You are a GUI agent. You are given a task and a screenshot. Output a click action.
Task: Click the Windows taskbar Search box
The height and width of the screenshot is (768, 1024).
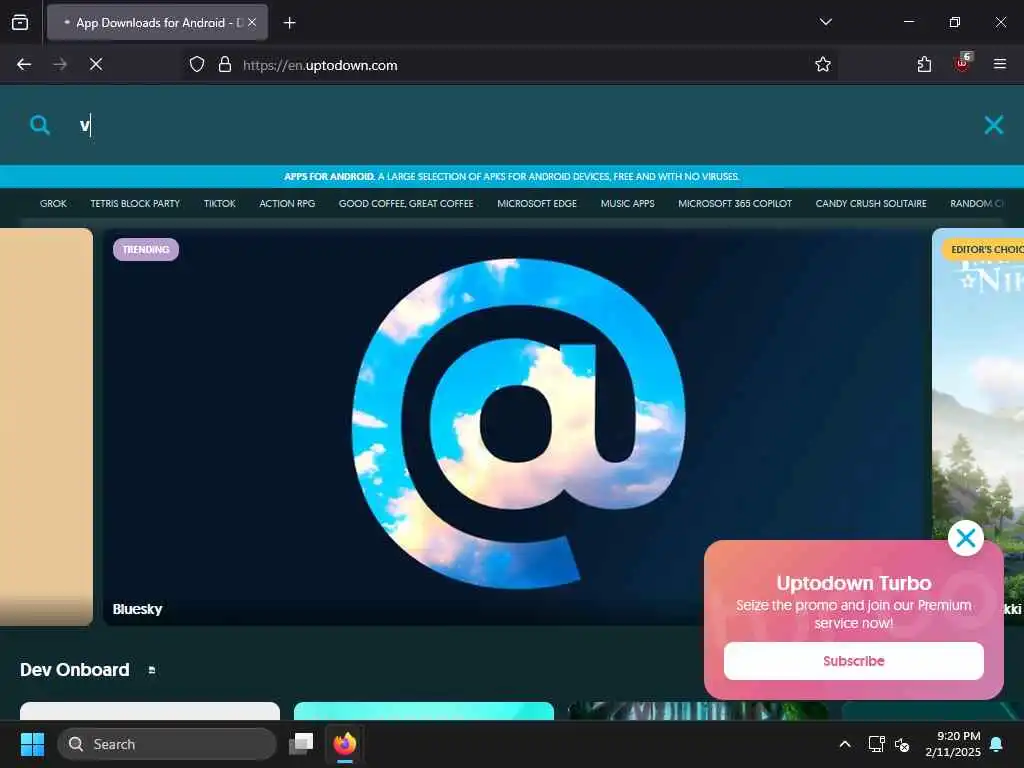pos(167,744)
